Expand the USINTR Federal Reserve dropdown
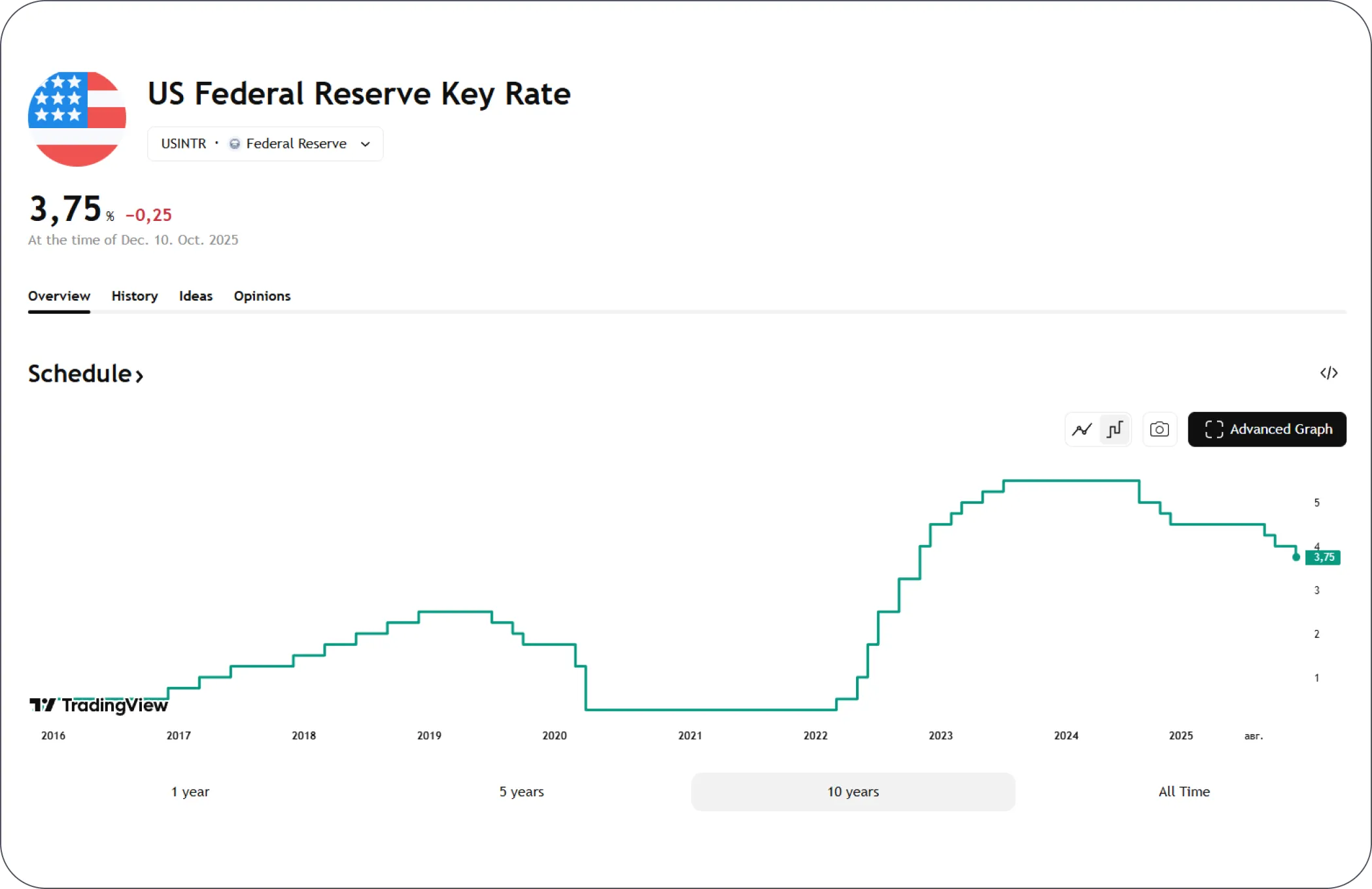This screenshot has height=889, width=1372. [x=265, y=144]
